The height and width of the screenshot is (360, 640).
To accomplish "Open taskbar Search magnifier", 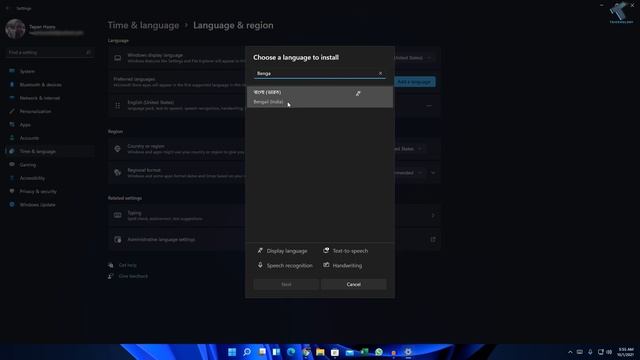I will 247,352.
